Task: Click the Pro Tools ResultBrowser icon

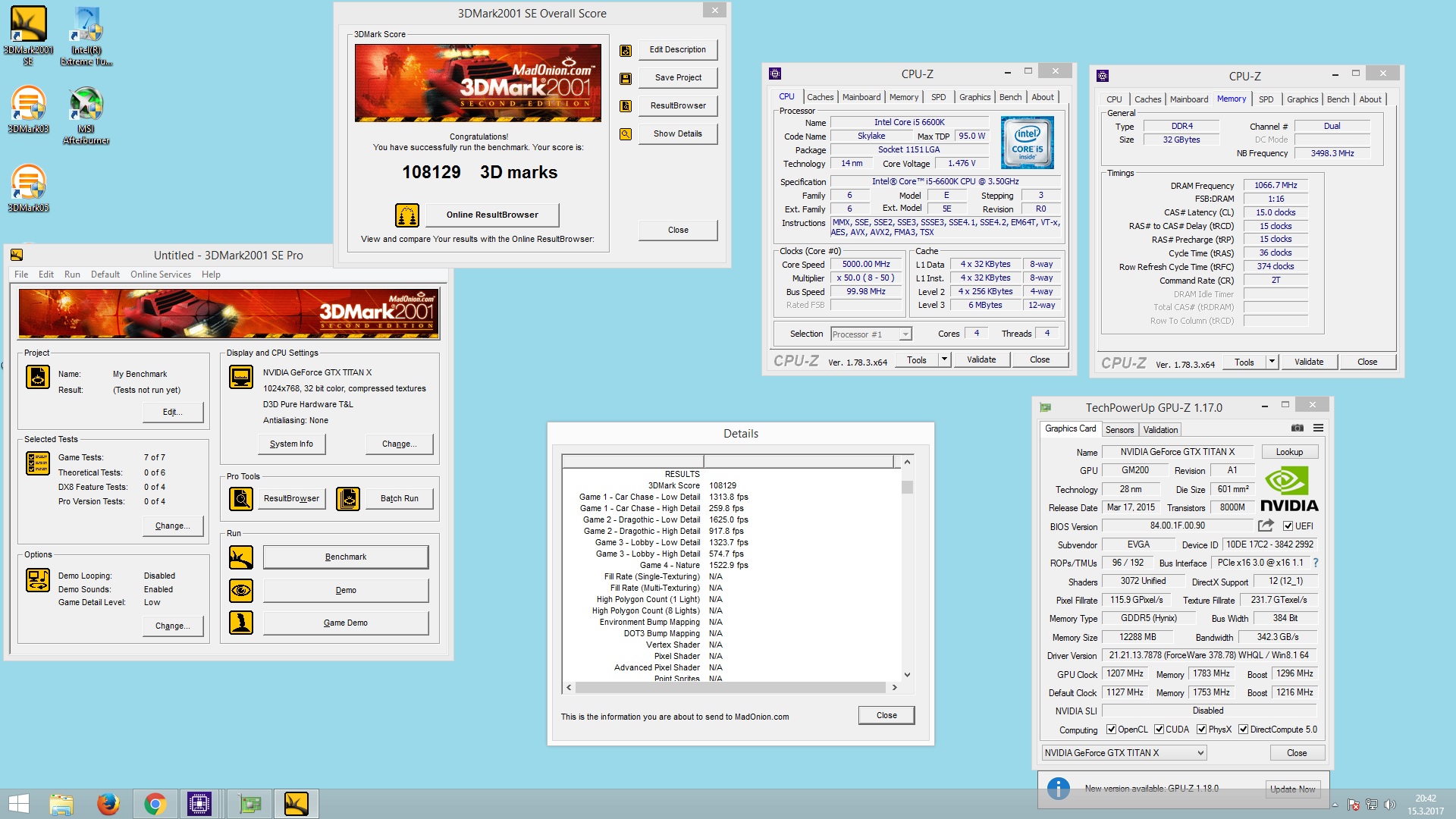Action: point(241,498)
